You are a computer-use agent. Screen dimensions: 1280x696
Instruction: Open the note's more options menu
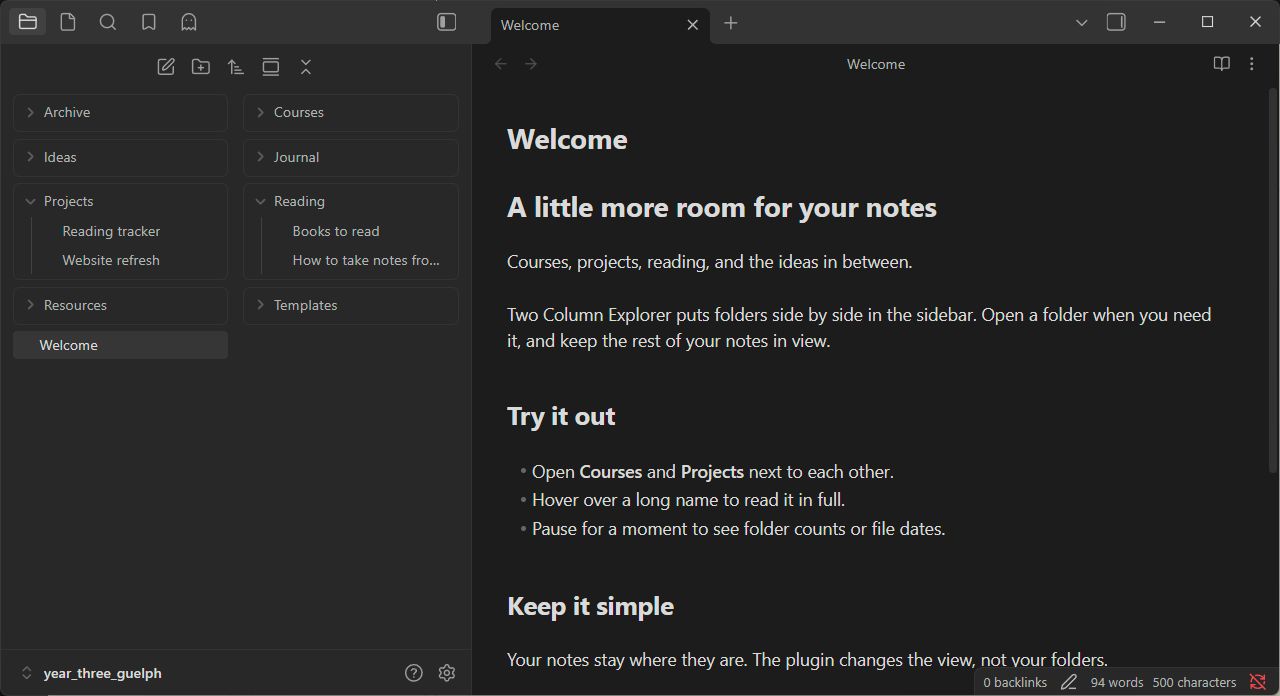(1251, 64)
